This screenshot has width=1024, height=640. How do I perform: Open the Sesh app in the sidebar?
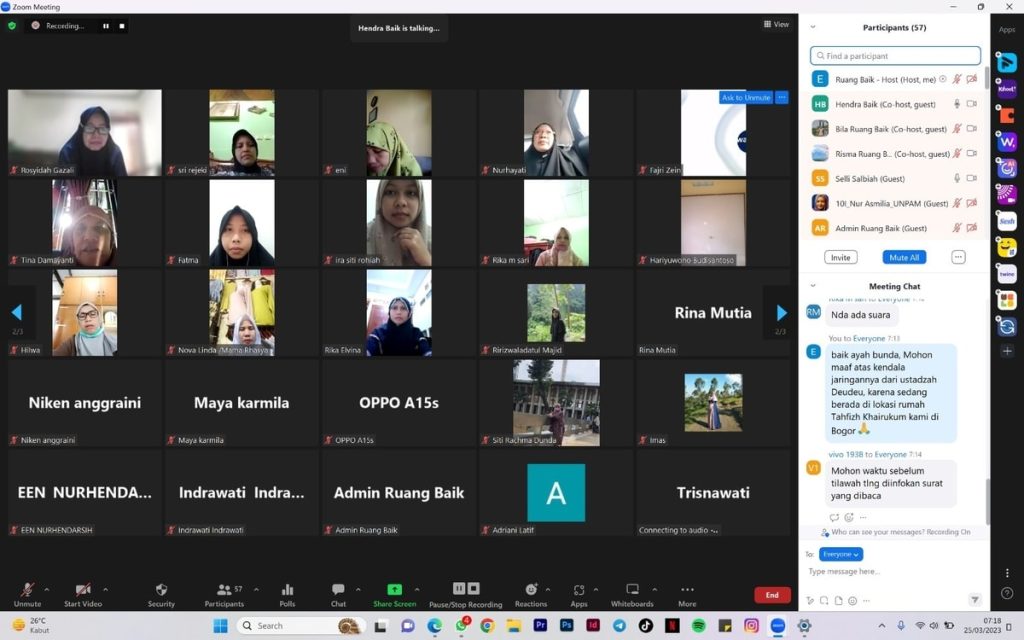[x=1007, y=221]
